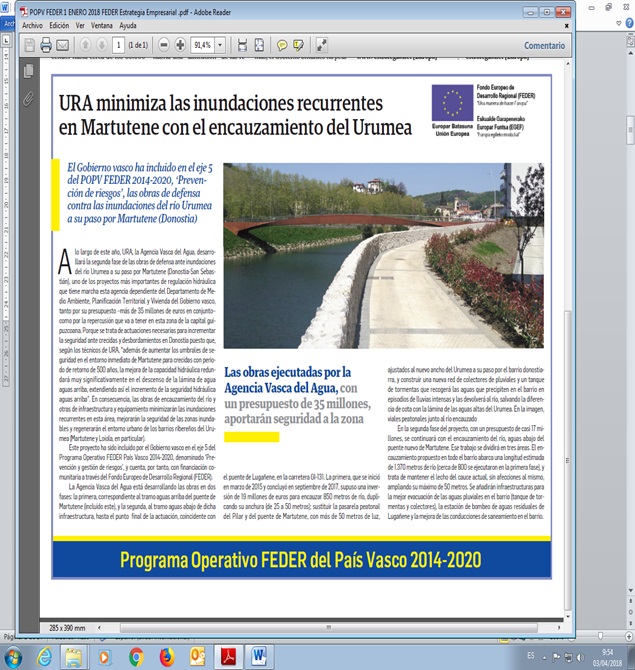Open the Archivo menu
Screen dimensions: 635x670
[32, 26]
